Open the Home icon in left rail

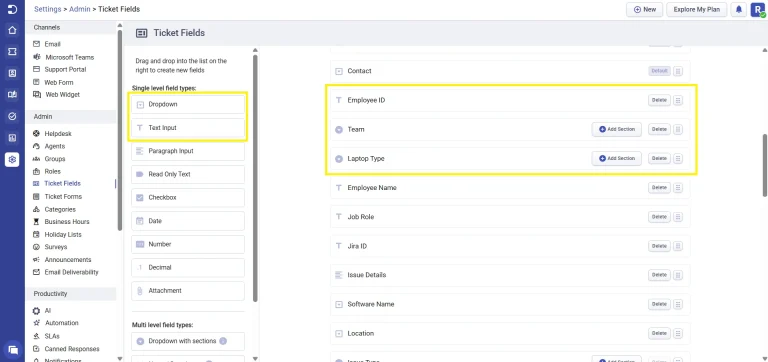click(x=12, y=30)
